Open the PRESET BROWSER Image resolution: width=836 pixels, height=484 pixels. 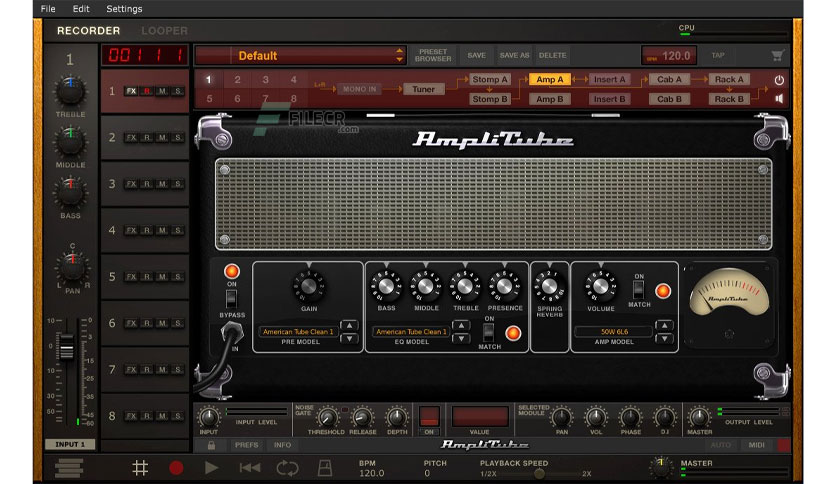pos(433,55)
